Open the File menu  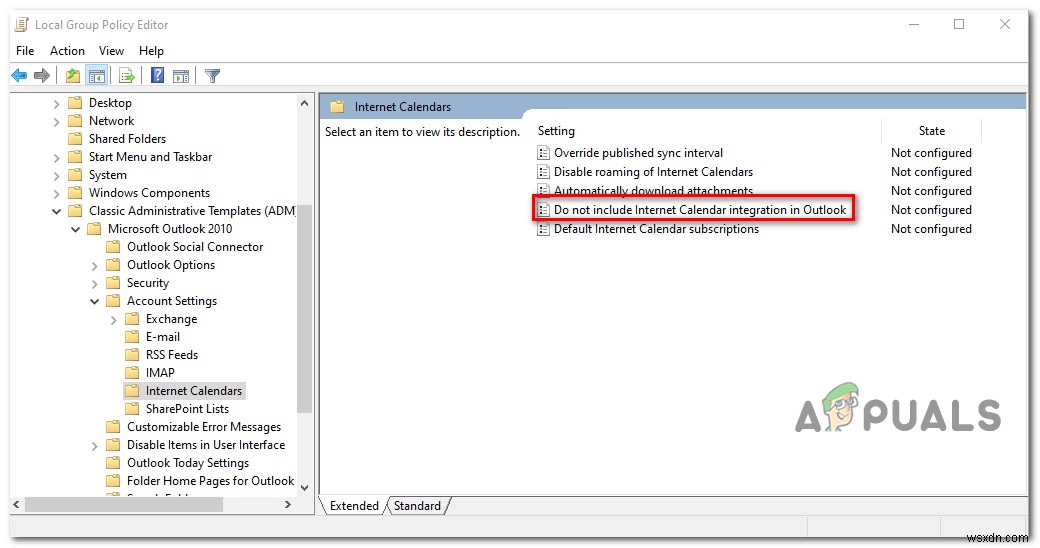[25, 51]
